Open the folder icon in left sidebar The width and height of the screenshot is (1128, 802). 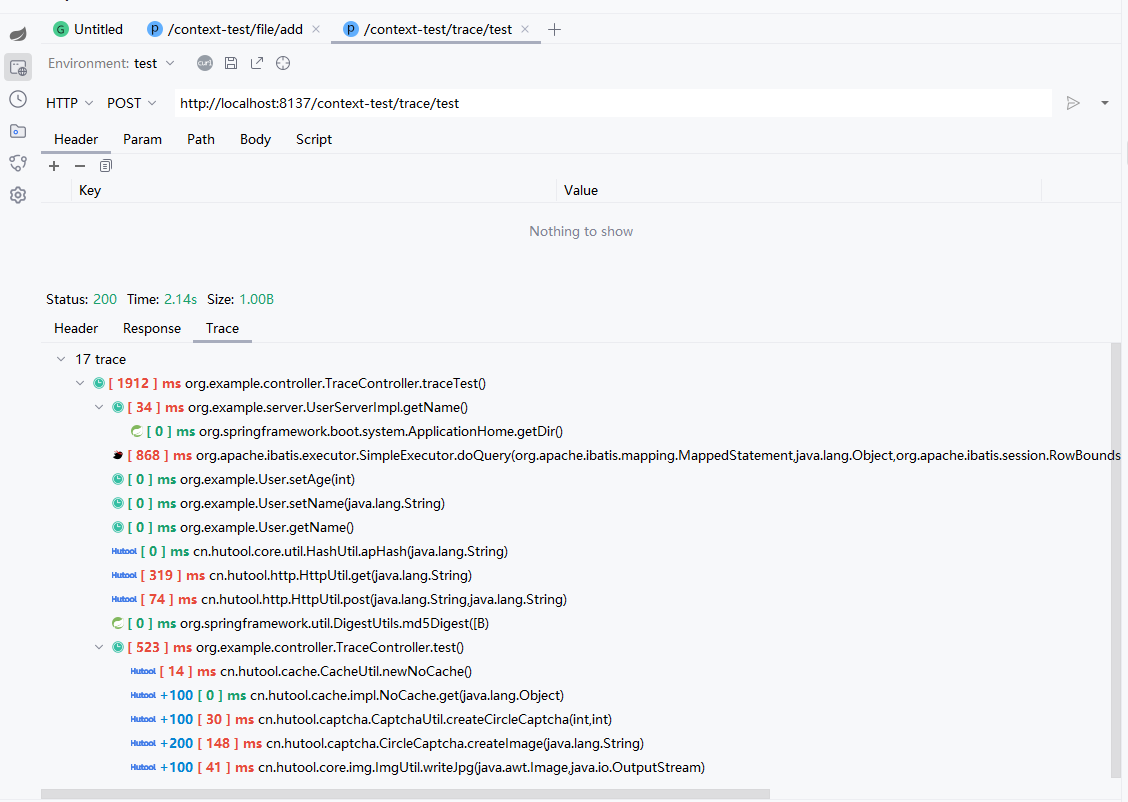click(18, 131)
